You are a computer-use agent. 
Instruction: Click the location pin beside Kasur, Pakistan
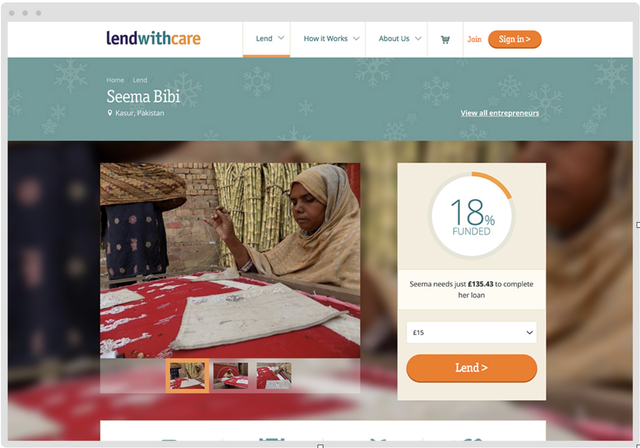tap(109, 113)
